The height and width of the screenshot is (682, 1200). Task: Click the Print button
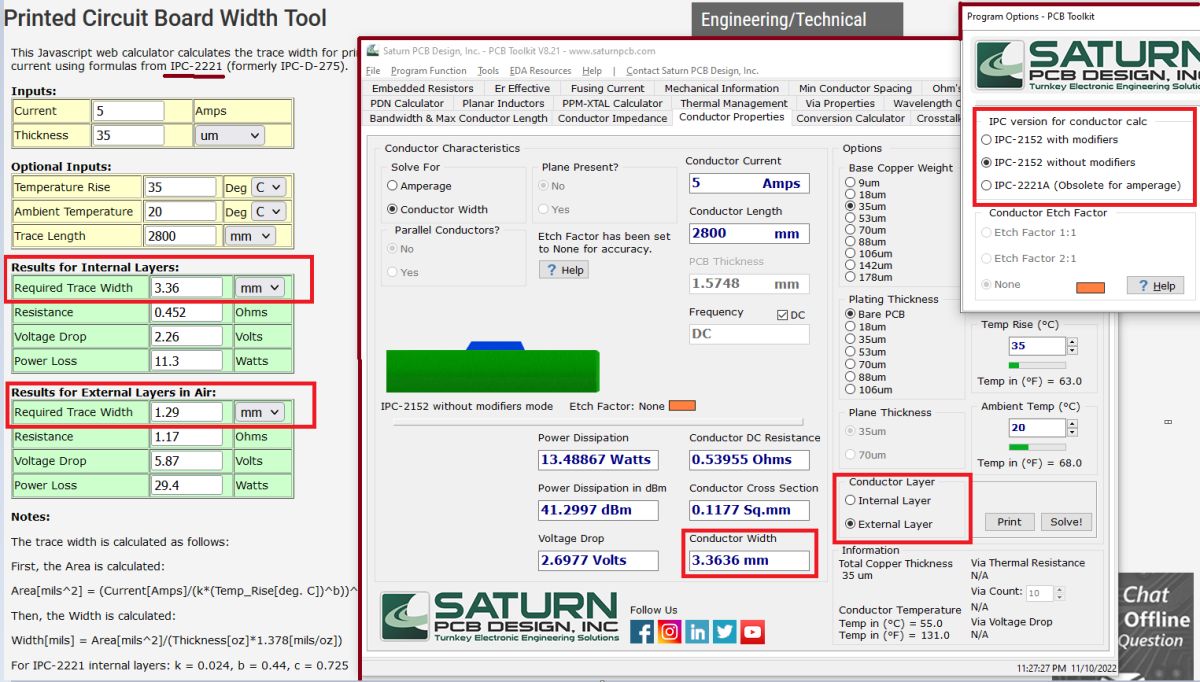[x=1010, y=521]
